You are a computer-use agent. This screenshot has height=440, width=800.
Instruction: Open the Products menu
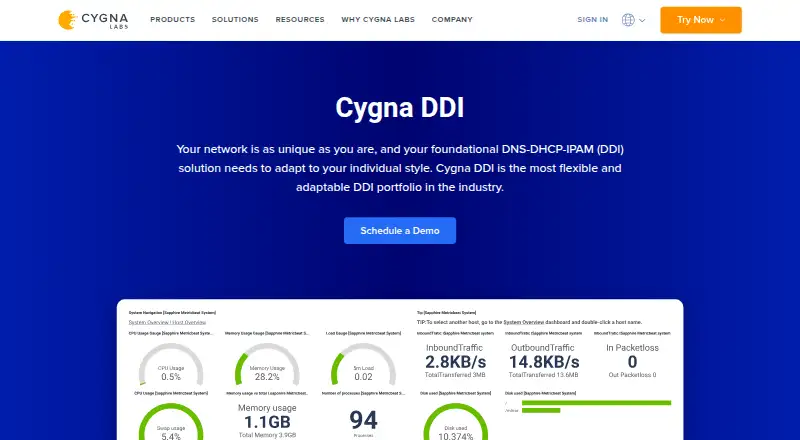pos(172,19)
